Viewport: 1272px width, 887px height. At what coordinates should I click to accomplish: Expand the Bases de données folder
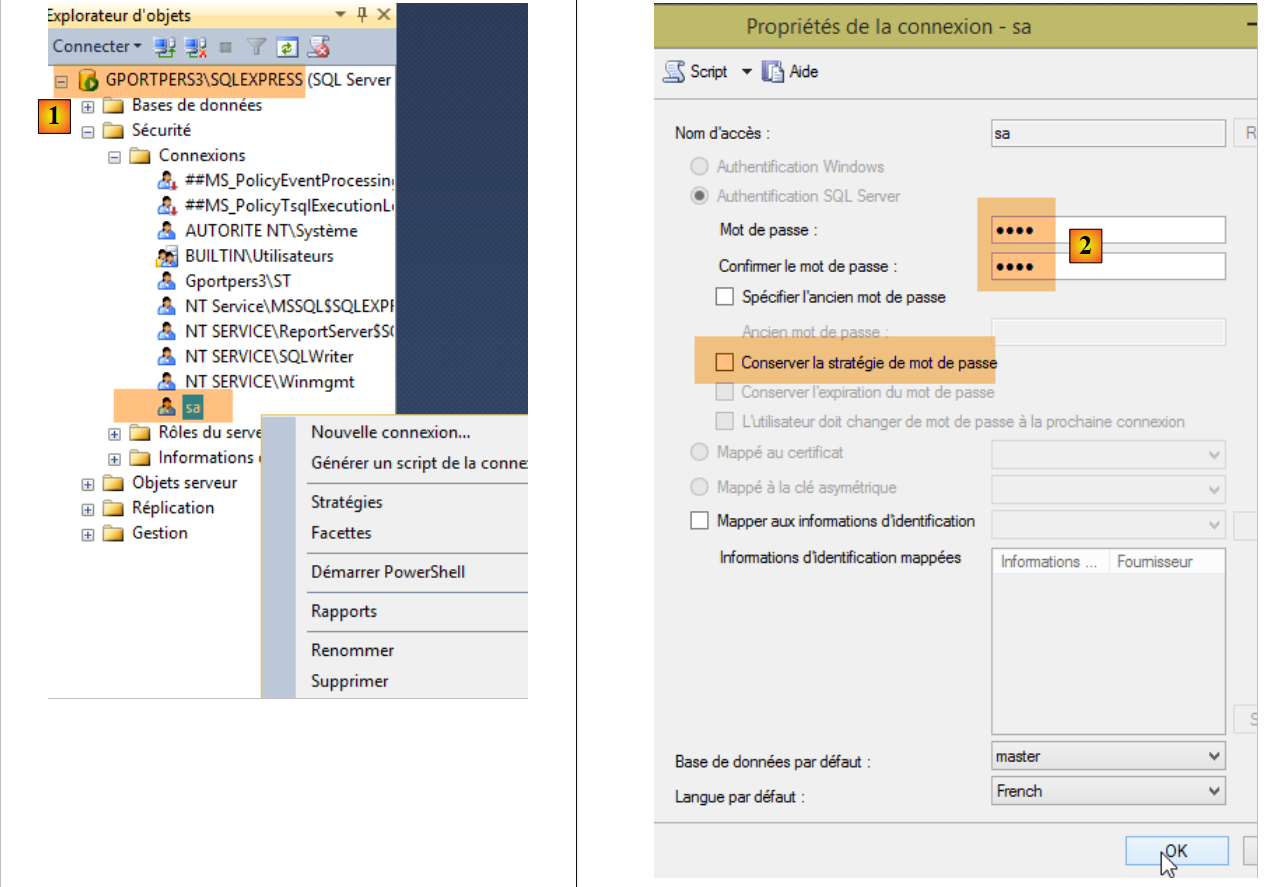88,106
